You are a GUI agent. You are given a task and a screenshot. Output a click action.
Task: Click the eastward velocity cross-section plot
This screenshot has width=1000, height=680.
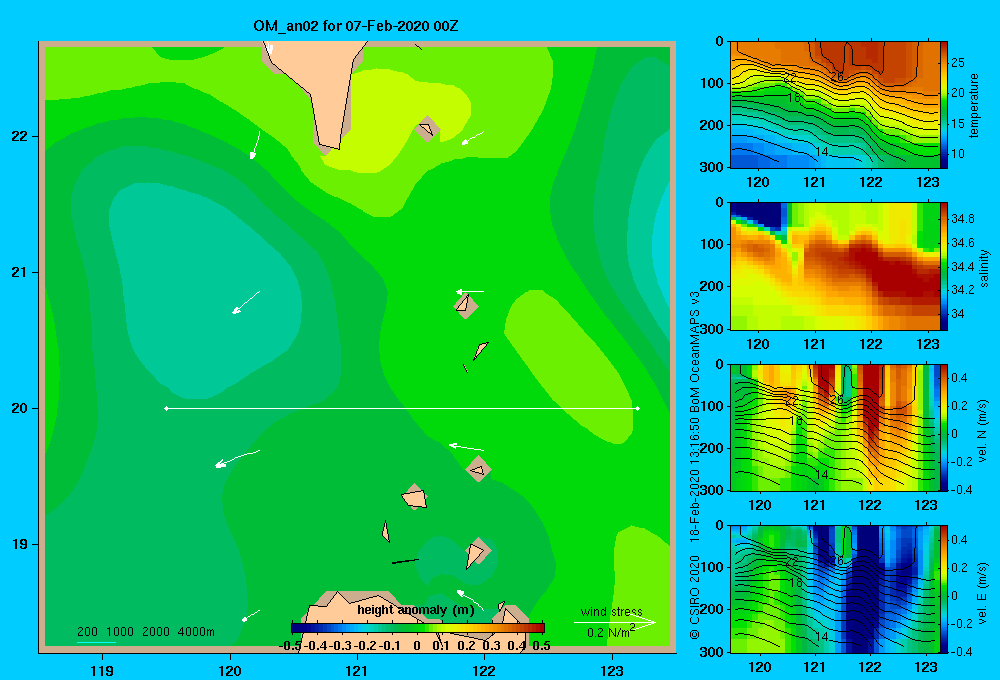835,589
